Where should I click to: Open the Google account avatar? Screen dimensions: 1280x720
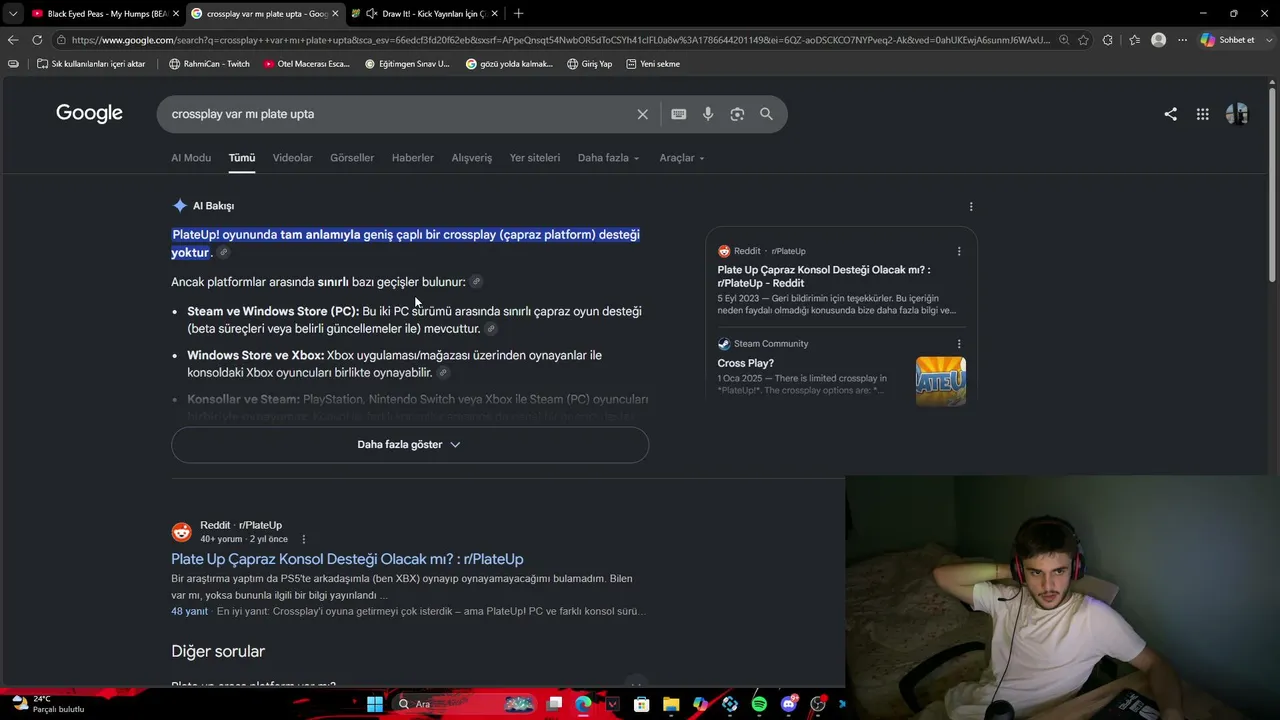tap(1237, 114)
